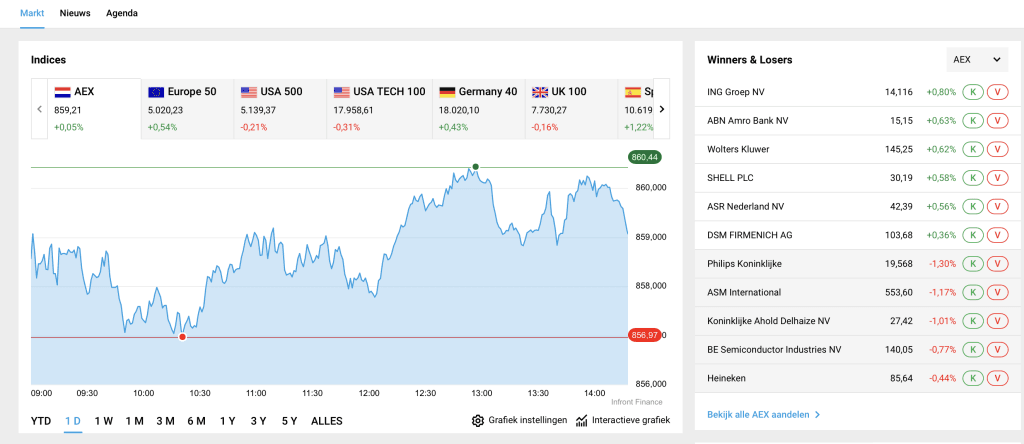Switch to the Nieuws tab
The height and width of the screenshot is (444, 1024).
tap(75, 13)
